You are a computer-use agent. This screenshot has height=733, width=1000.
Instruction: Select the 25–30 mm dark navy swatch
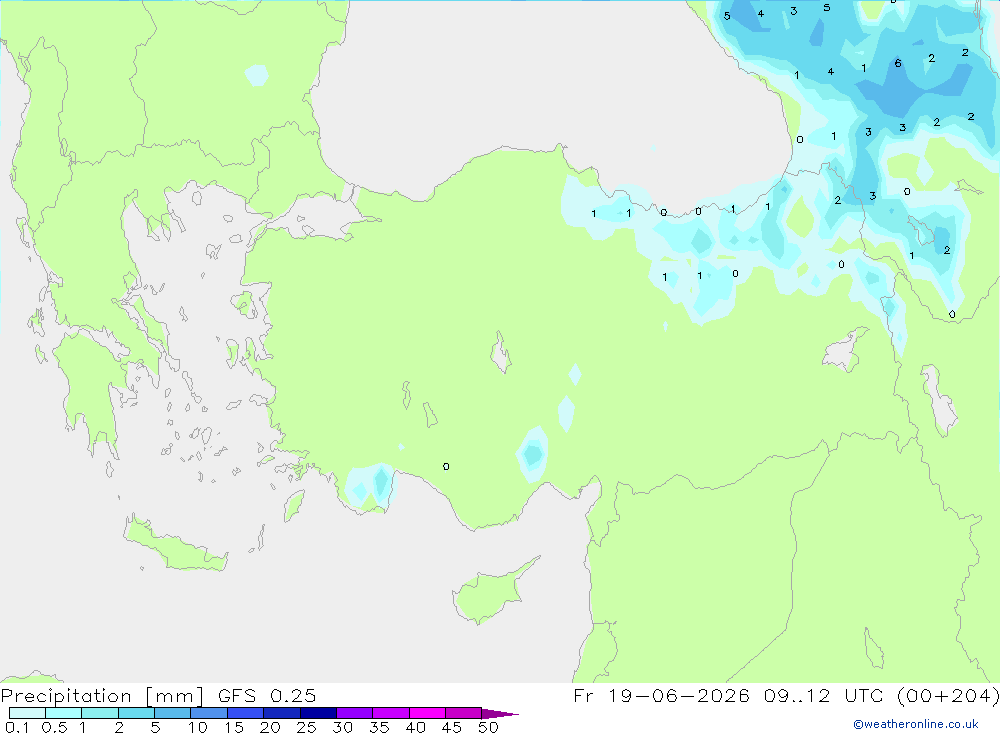(x=318, y=713)
